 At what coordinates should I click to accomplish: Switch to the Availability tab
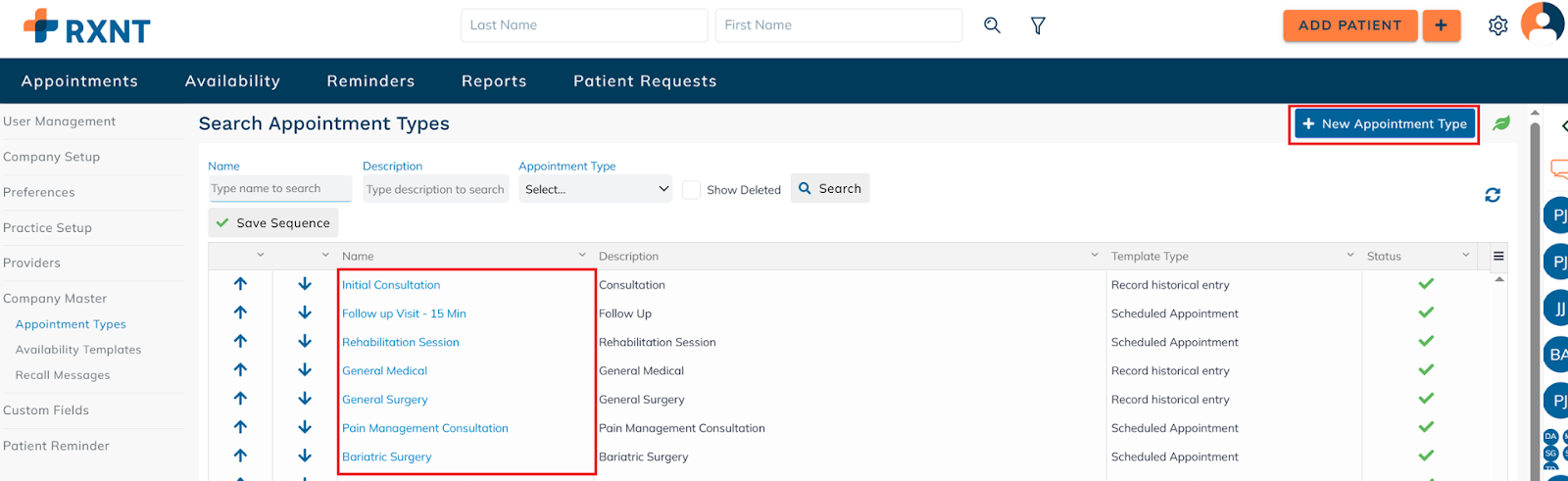tap(232, 81)
